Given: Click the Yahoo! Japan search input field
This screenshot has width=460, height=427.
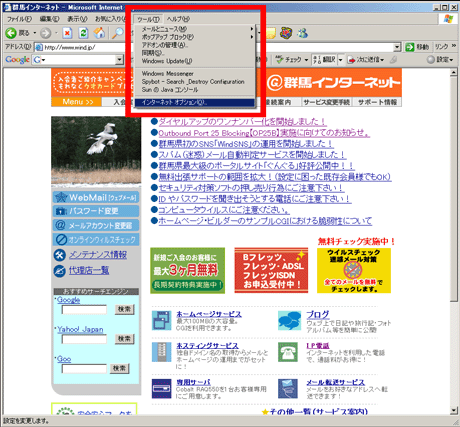Looking at the screenshot, I should pos(84,339).
